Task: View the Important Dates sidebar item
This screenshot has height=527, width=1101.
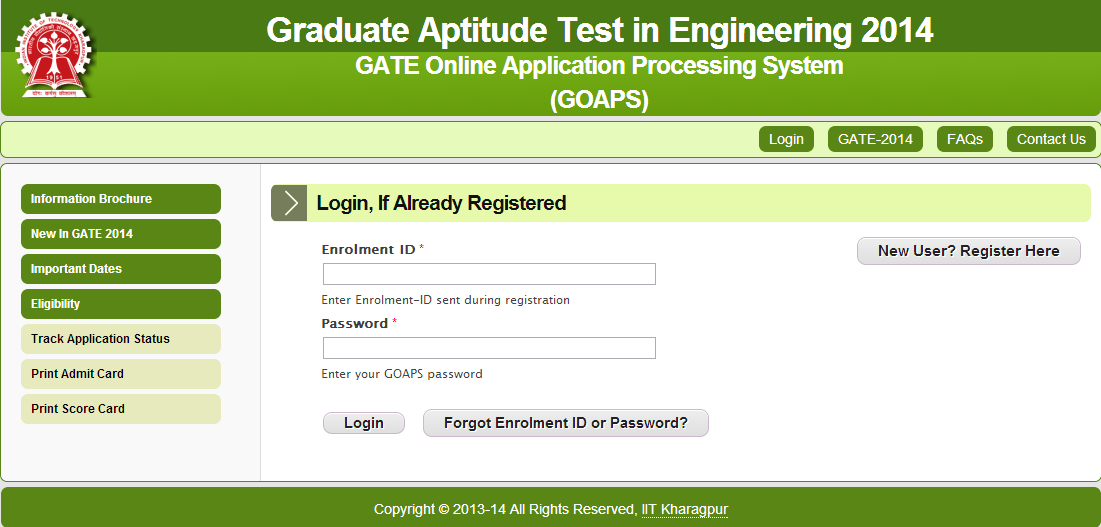Action: tap(120, 269)
